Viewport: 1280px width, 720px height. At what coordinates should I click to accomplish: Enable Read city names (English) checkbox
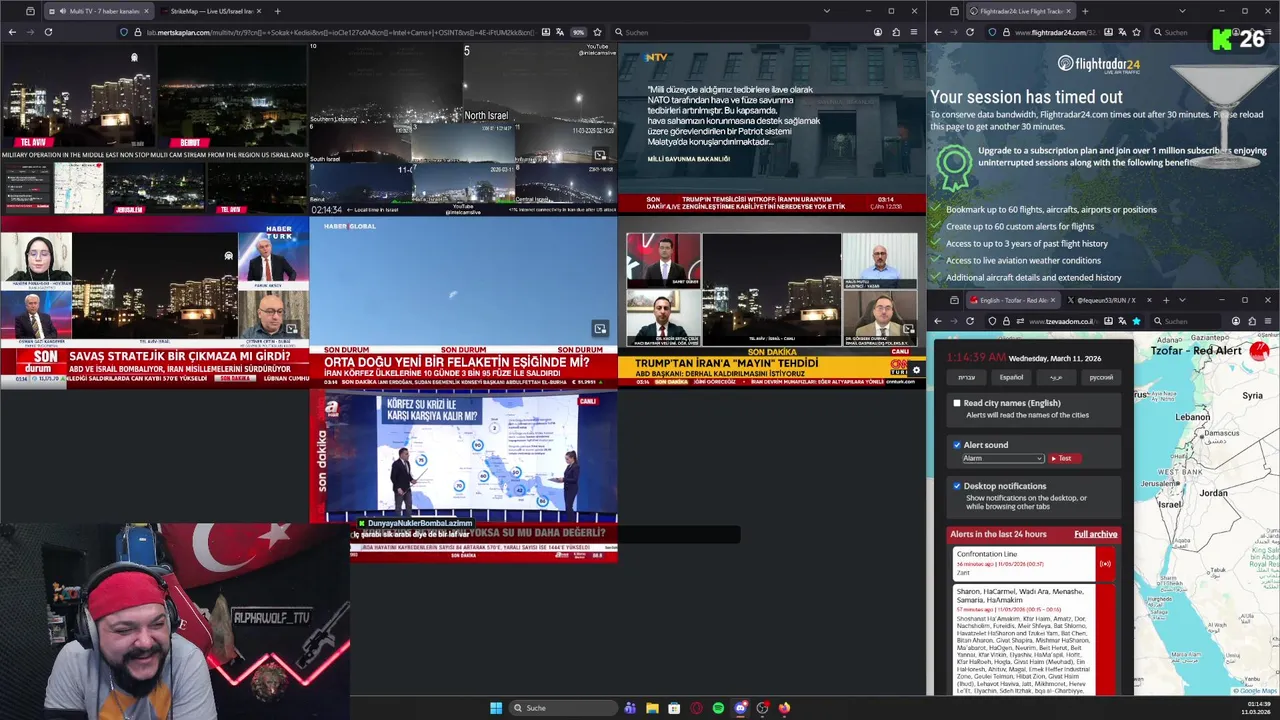tap(957, 403)
